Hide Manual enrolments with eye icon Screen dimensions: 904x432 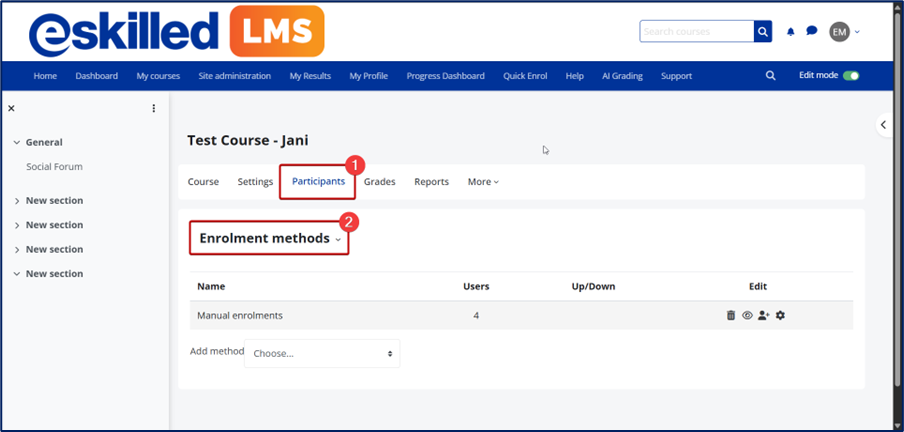click(x=747, y=316)
